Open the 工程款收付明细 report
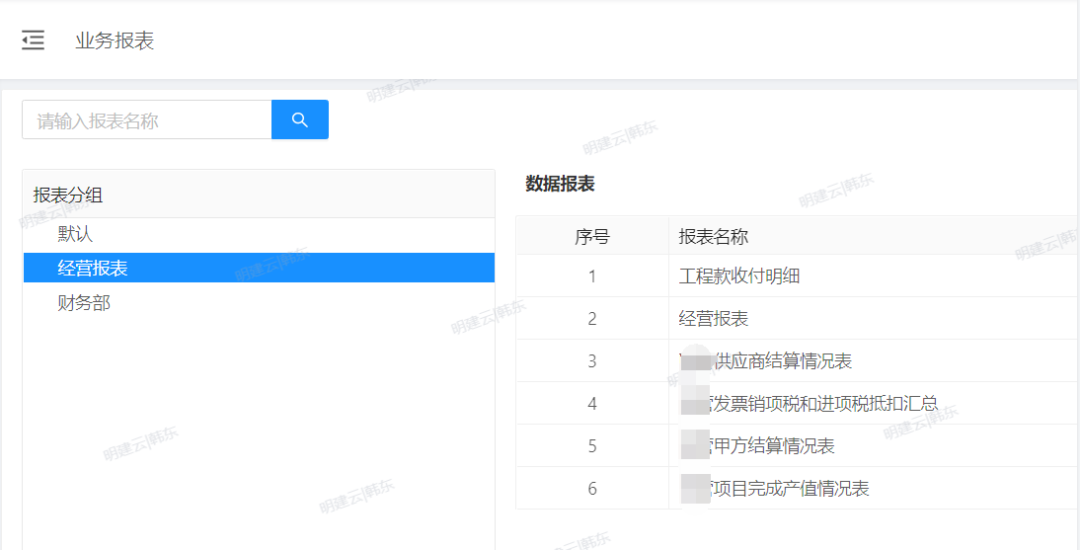1080x550 pixels. pyautogui.click(x=739, y=277)
